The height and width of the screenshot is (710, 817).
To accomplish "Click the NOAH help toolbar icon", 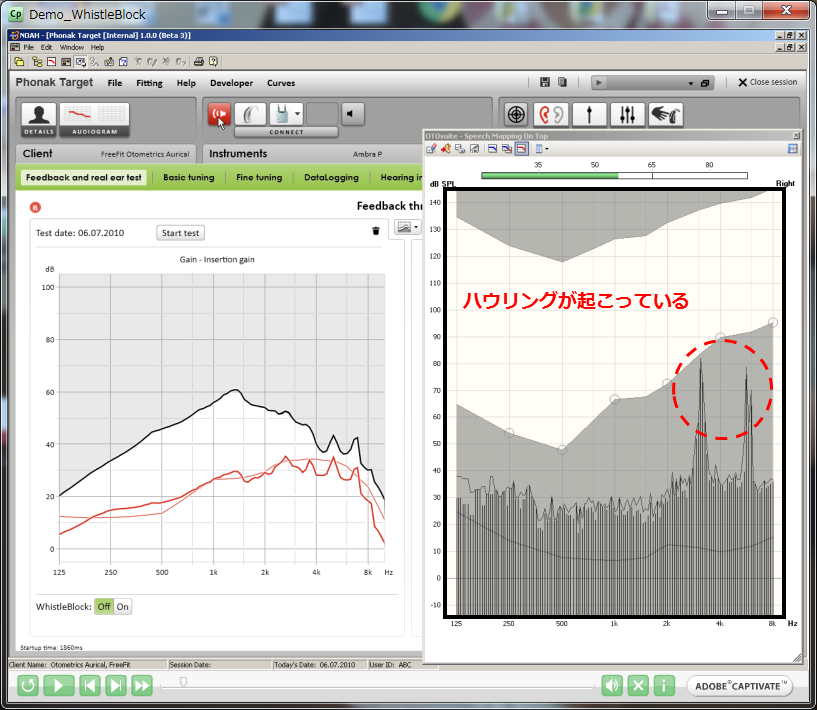I will pos(213,62).
